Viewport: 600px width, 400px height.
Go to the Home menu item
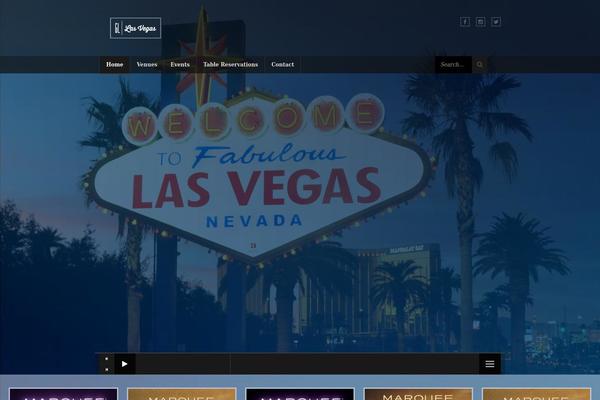115,65
